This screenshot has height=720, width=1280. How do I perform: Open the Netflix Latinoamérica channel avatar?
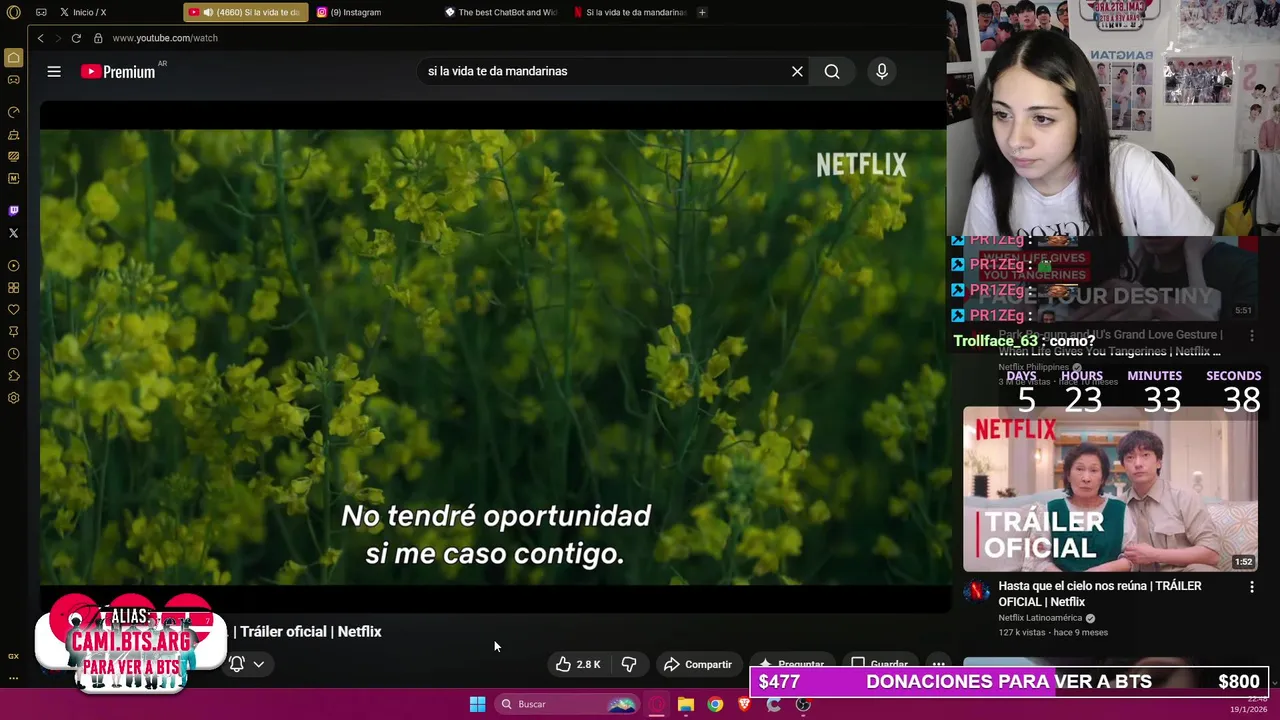(976, 592)
